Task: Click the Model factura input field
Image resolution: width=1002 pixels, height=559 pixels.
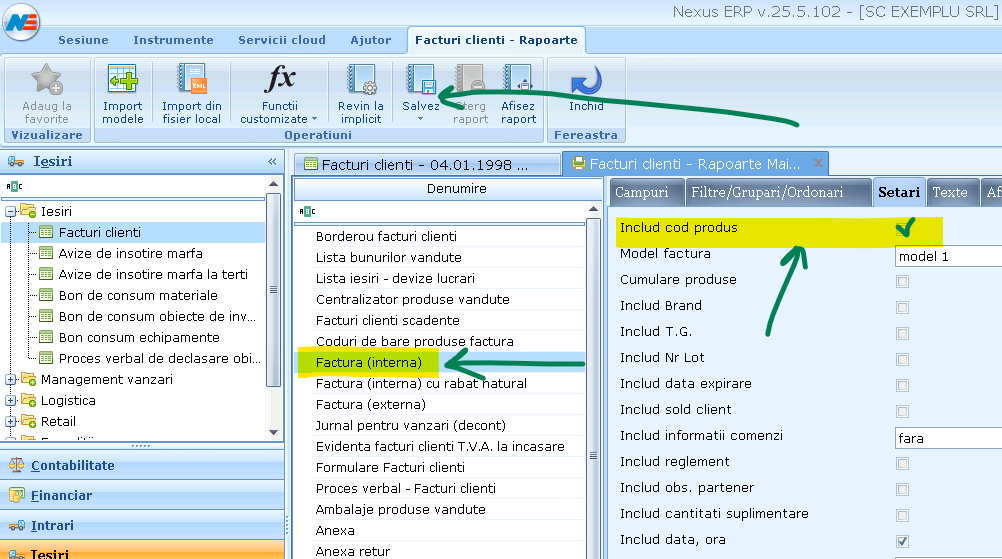Action: click(x=948, y=256)
